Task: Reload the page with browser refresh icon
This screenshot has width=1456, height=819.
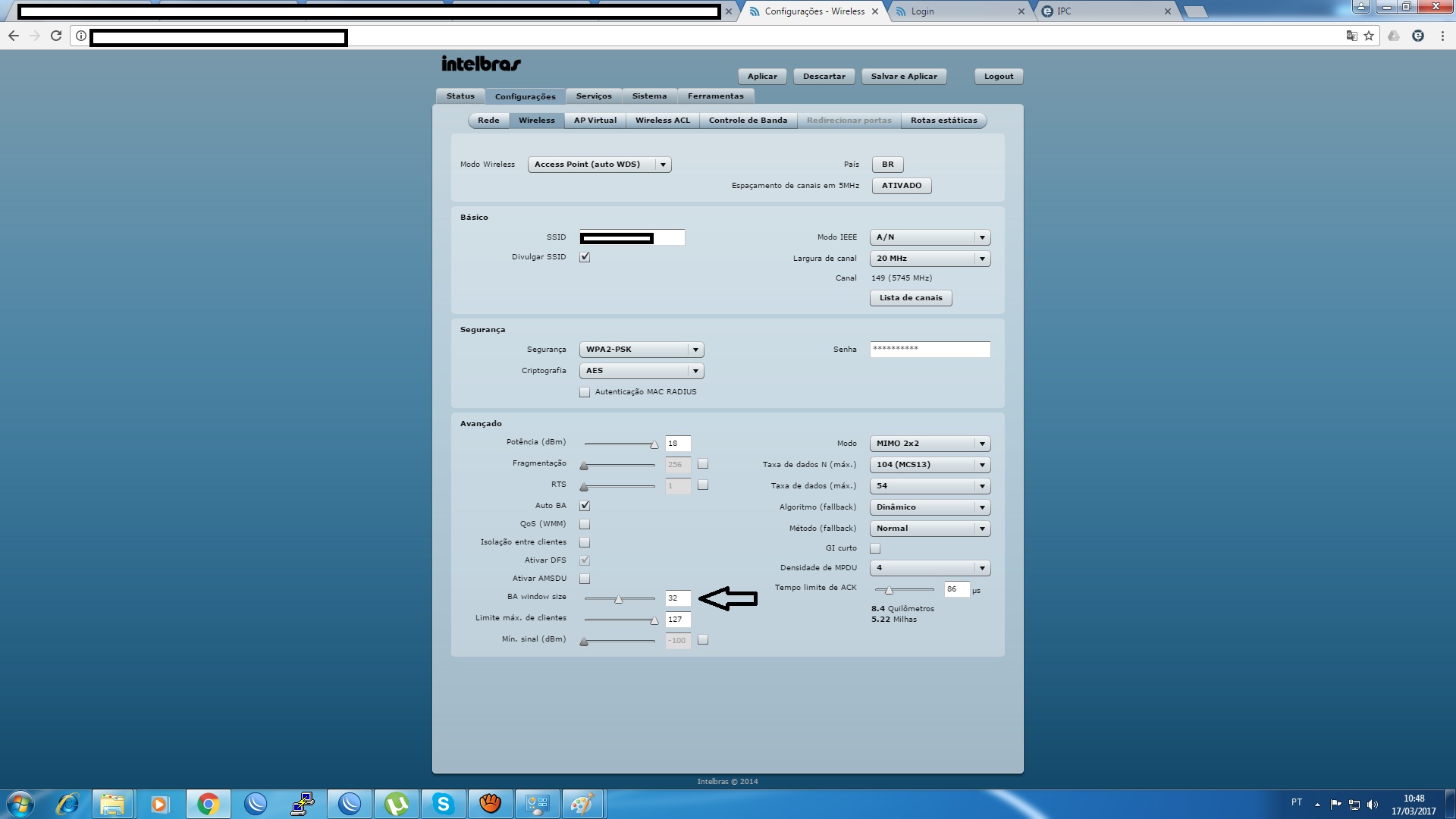Action: 56,36
